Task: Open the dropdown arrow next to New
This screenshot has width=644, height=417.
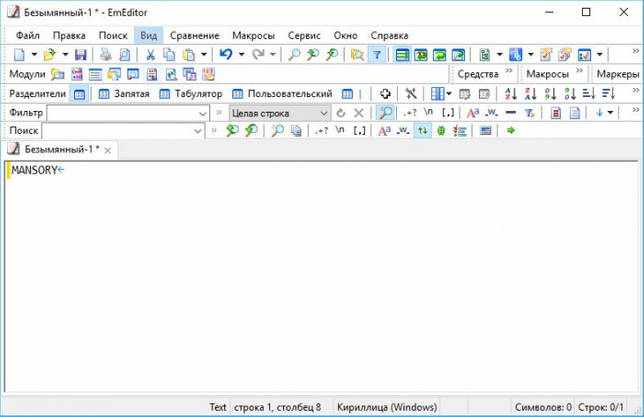Action: point(34,54)
